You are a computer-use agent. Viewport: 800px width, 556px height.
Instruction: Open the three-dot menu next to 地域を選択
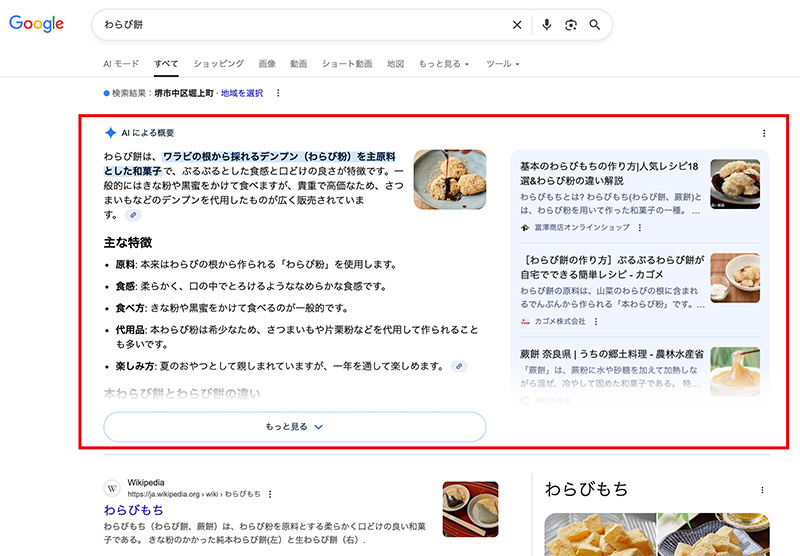pos(278,93)
